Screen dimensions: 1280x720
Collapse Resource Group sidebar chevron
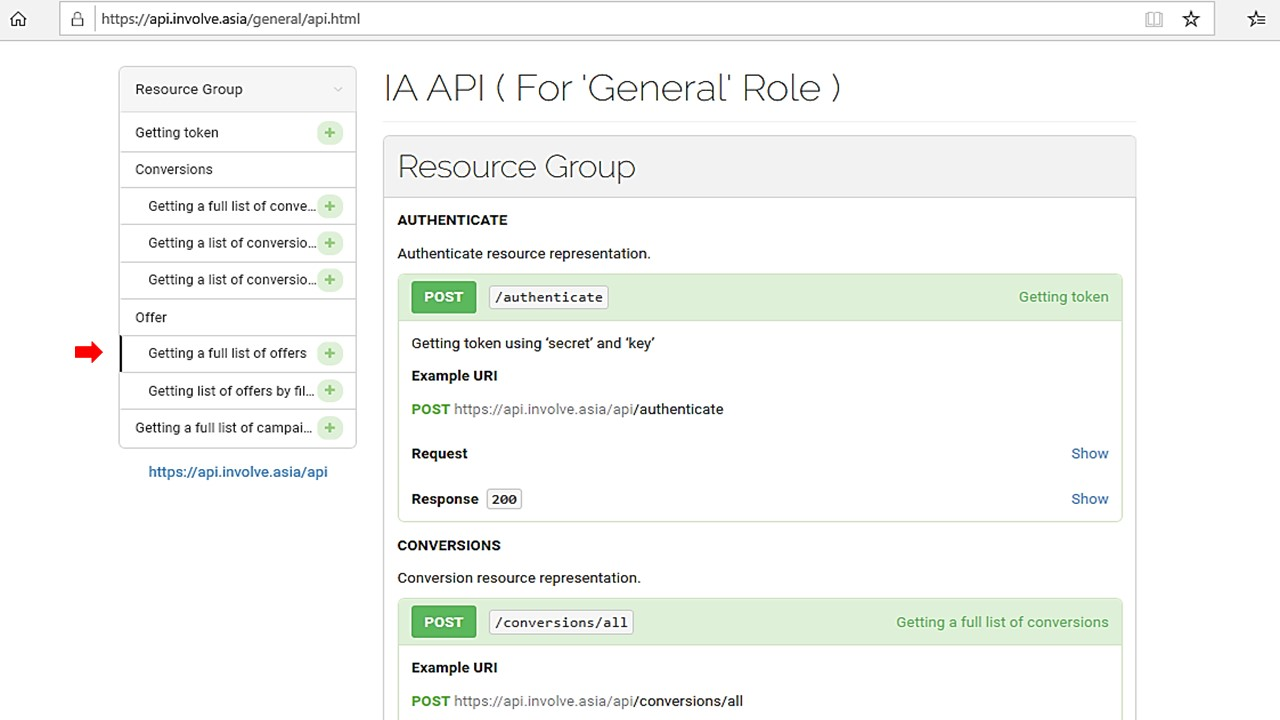[x=338, y=89]
